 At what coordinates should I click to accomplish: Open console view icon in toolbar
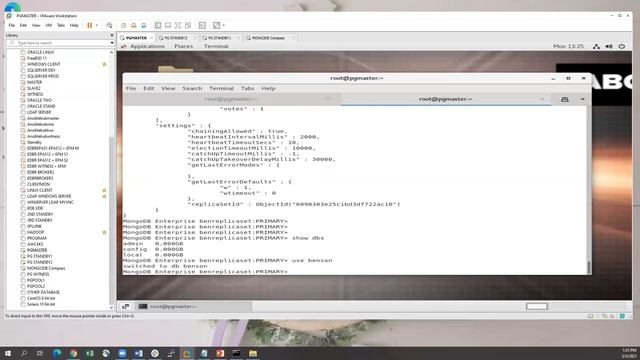coord(202,25)
